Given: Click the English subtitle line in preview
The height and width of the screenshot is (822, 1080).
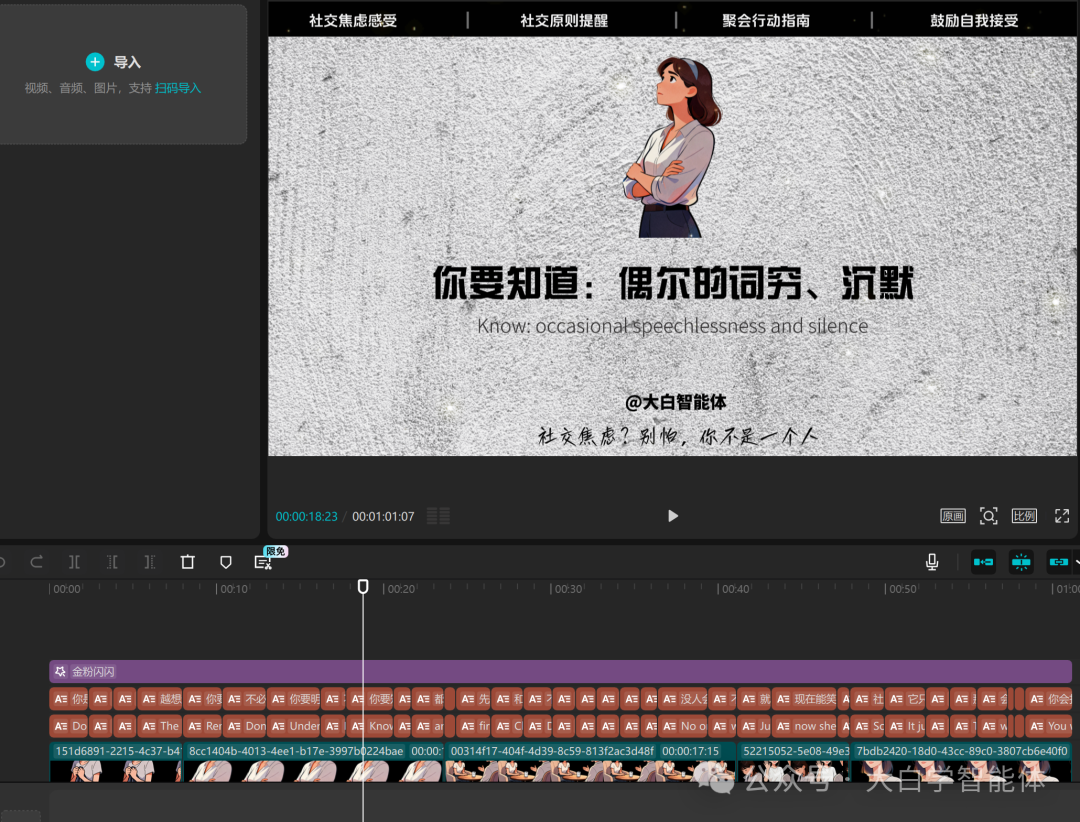Looking at the screenshot, I should pyautogui.click(x=673, y=326).
